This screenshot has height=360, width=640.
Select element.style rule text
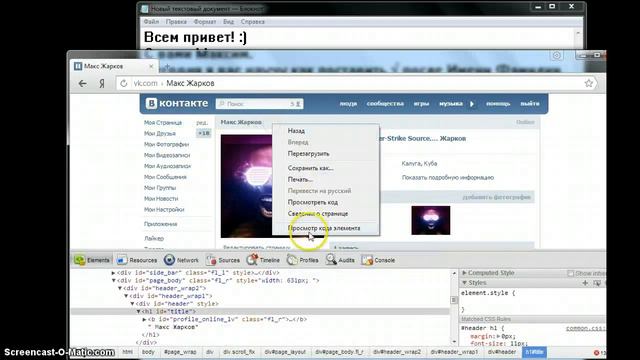pyautogui.click(x=488, y=293)
